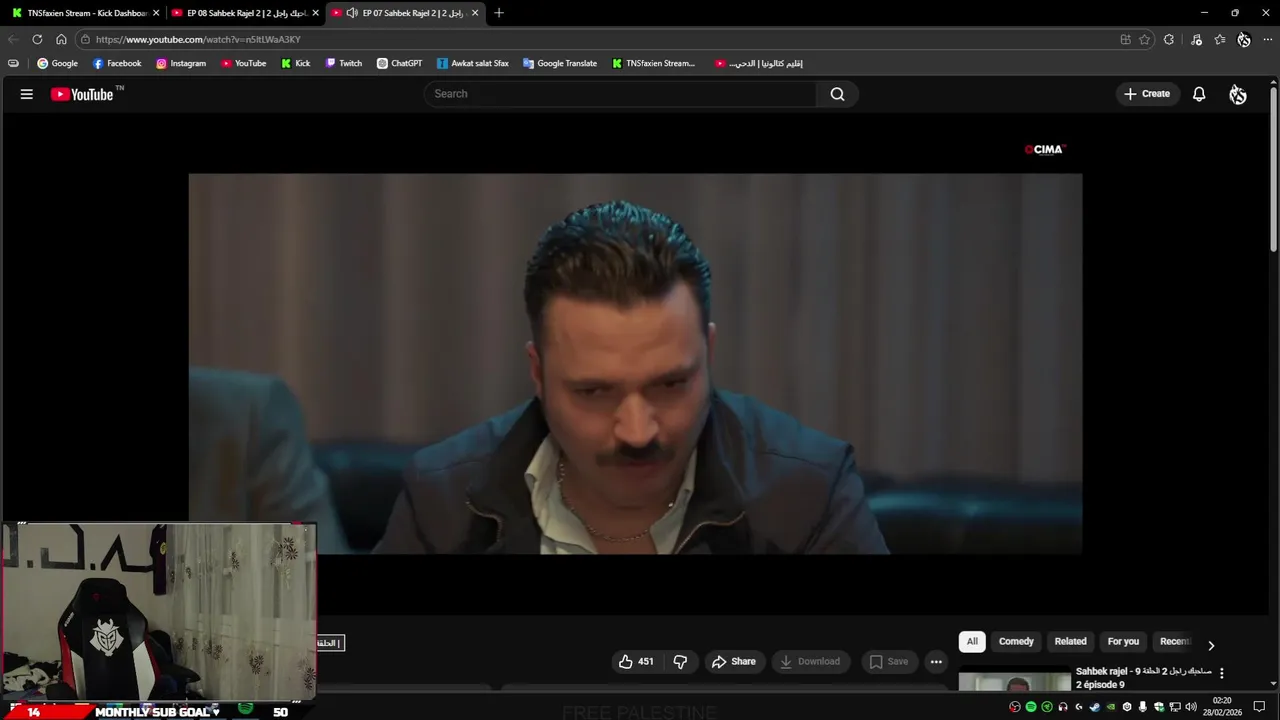This screenshot has width=1280, height=720.
Task: Select the Comedy filter chip
Action: point(1016,641)
